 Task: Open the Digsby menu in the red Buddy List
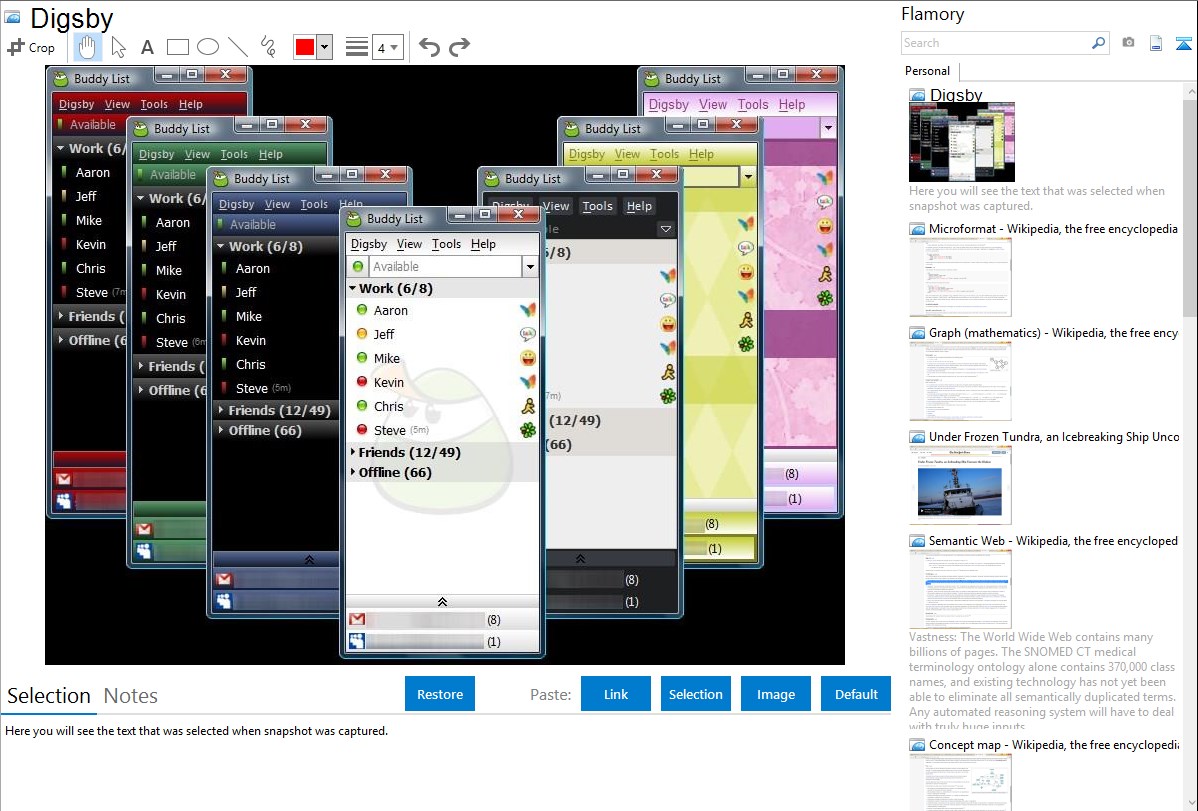tap(76, 104)
